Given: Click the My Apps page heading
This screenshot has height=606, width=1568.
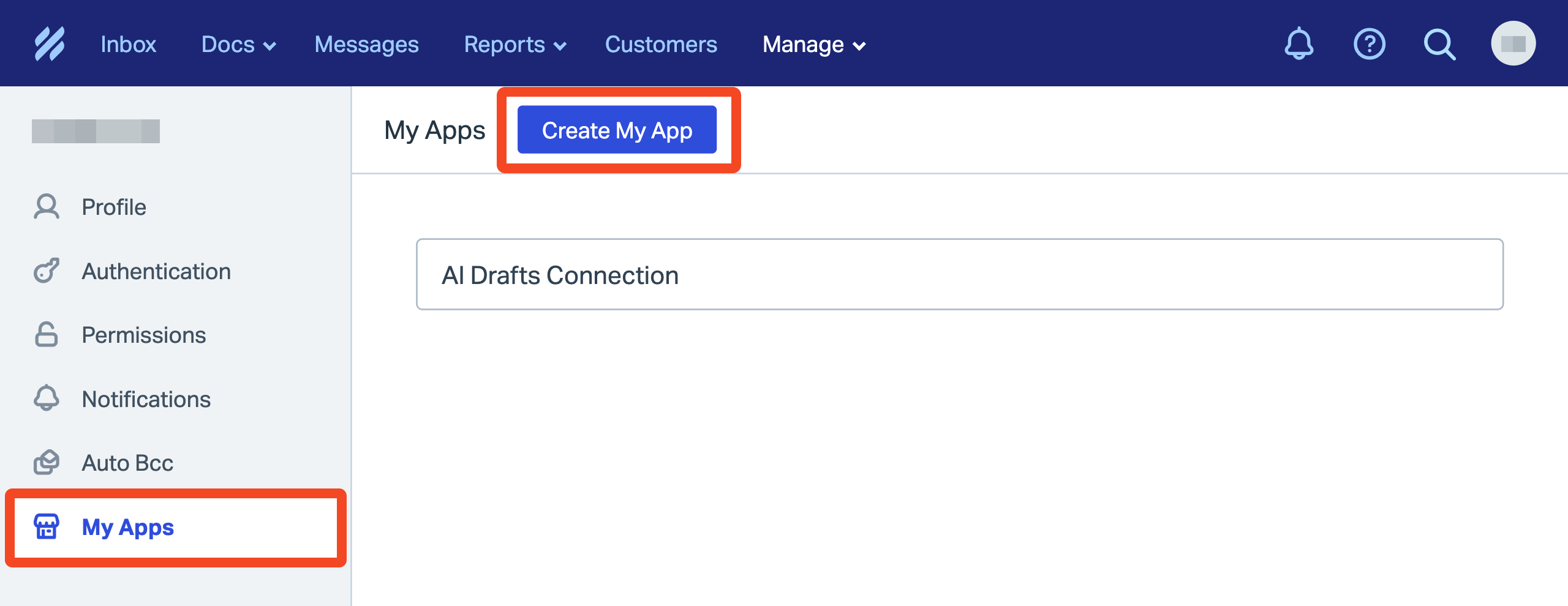Looking at the screenshot, I should [434, 130].
